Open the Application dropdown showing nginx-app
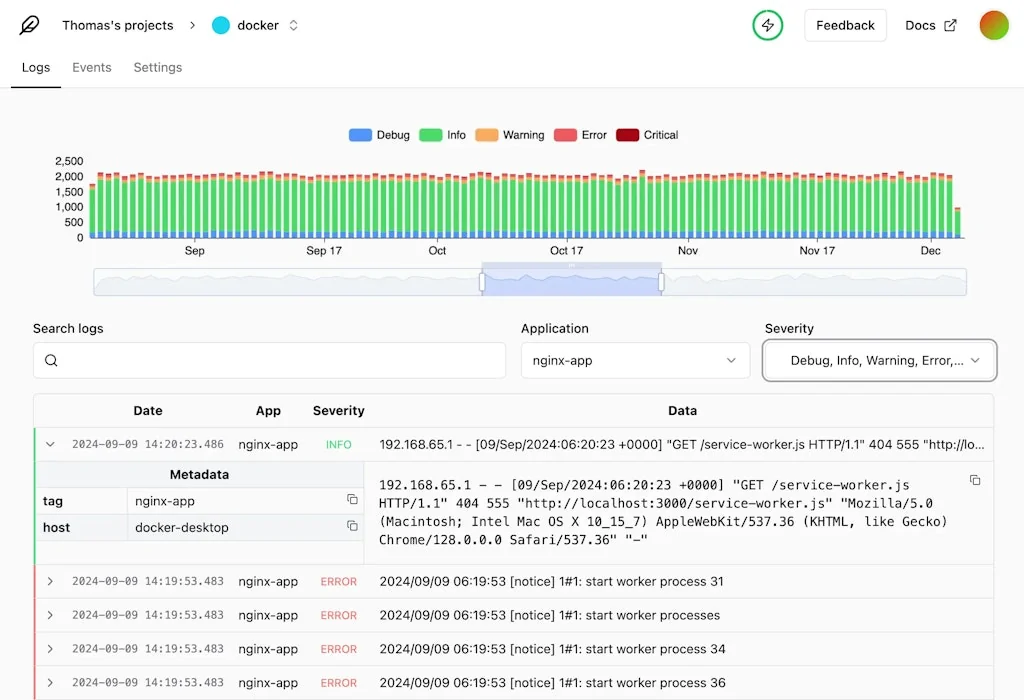 point(635,360)
